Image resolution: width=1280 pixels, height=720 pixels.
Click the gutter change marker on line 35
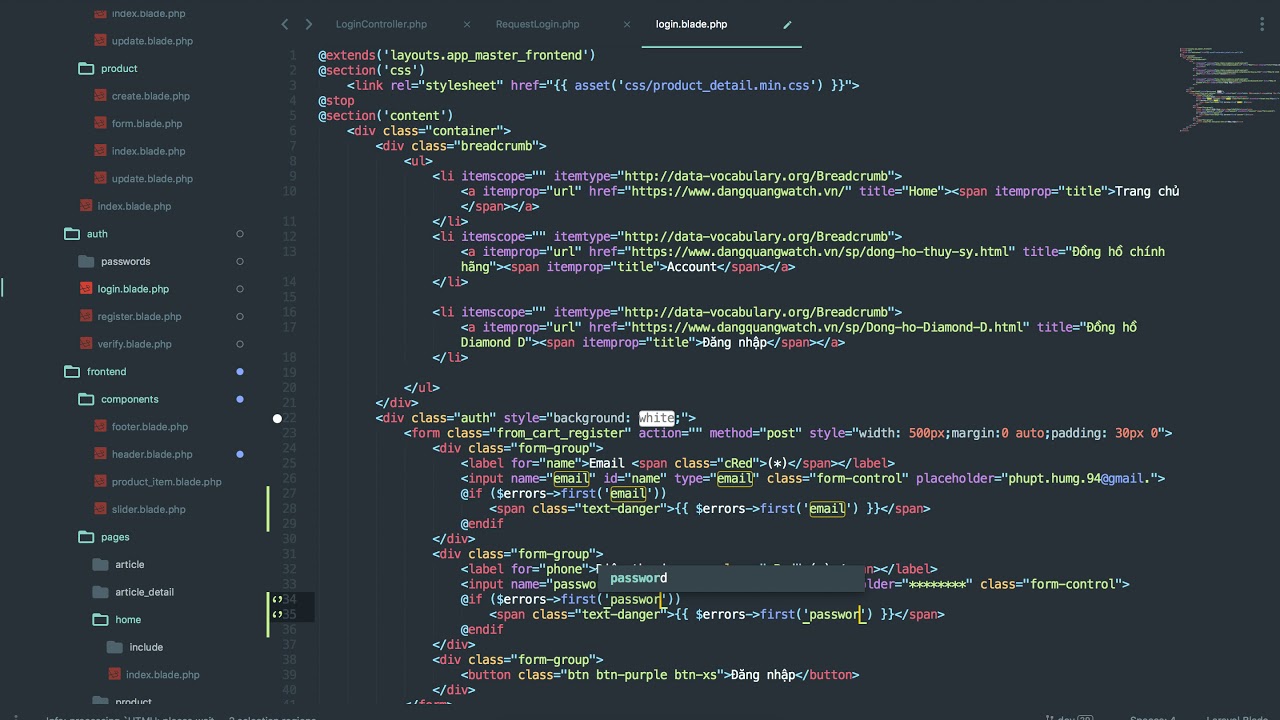[277, 614]
